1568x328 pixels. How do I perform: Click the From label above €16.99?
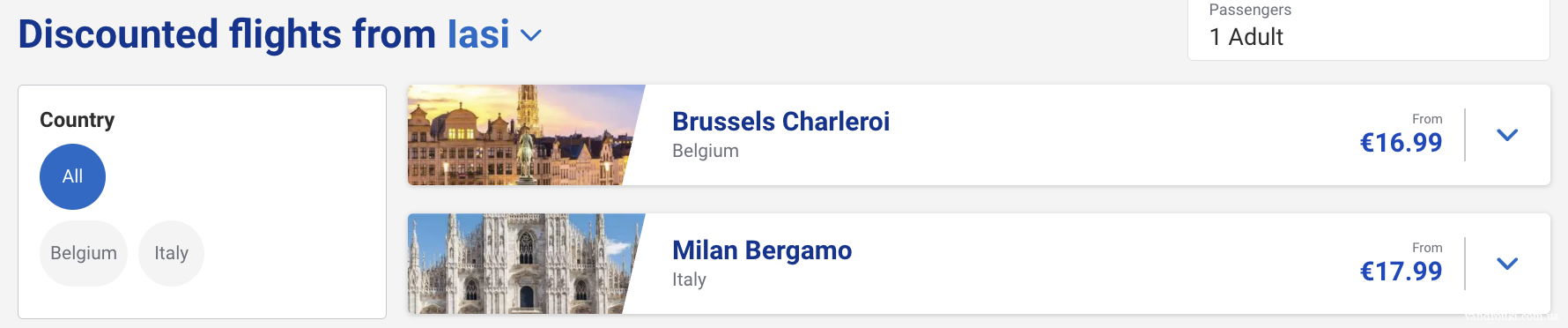coord(1427,119)
